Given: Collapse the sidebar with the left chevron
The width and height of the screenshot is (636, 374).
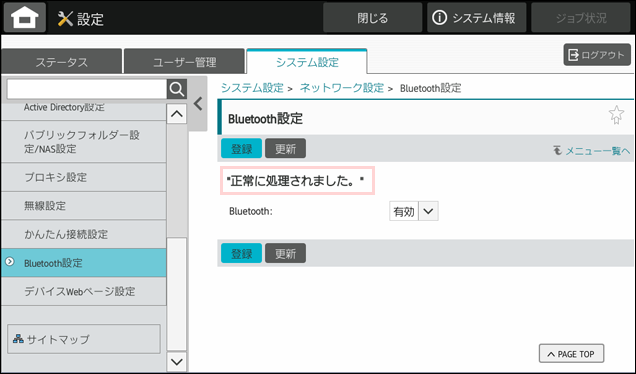Looking at the screenshot, I should click(198, 104).
